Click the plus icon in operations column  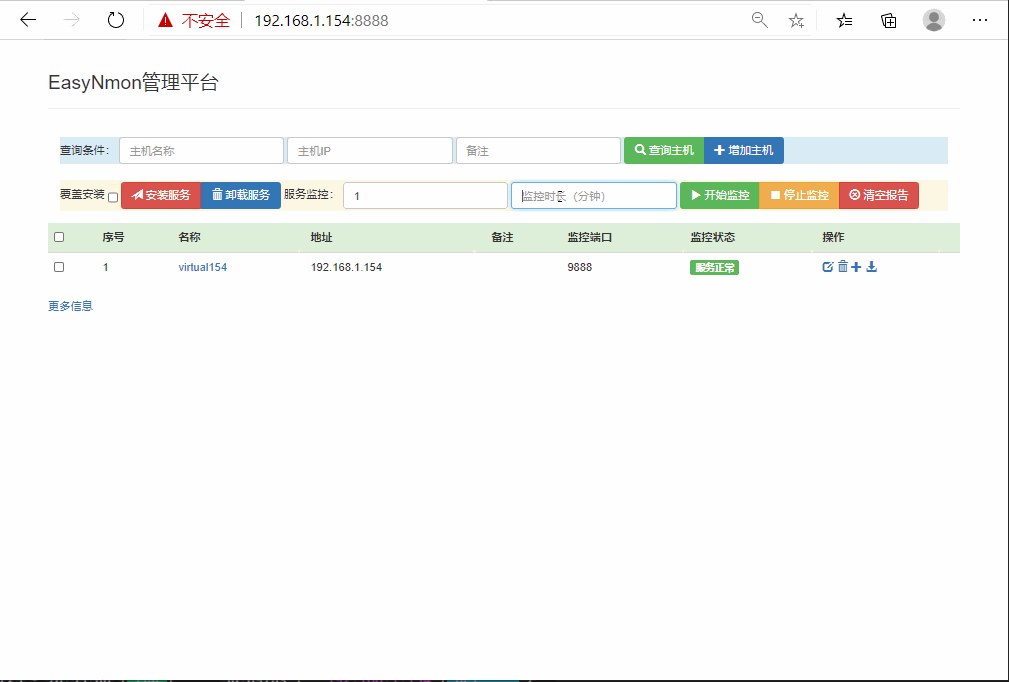[856, 267]
